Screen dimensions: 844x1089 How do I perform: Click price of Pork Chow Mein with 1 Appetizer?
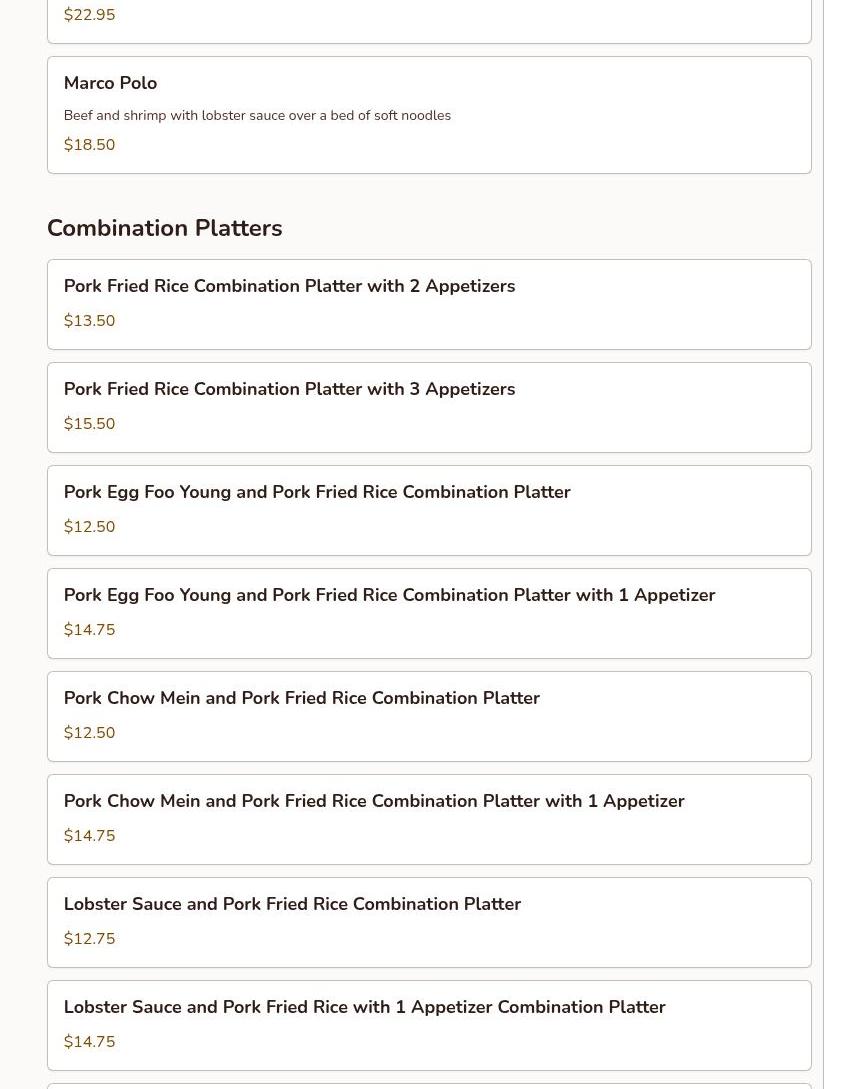[89, 836]
